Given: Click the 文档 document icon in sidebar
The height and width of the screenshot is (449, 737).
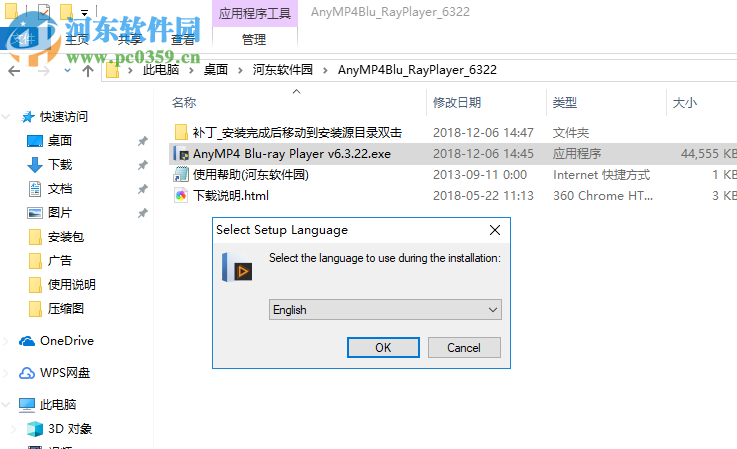Looking at the screenshot, I should pyautogui.click(x=35, y=189).
